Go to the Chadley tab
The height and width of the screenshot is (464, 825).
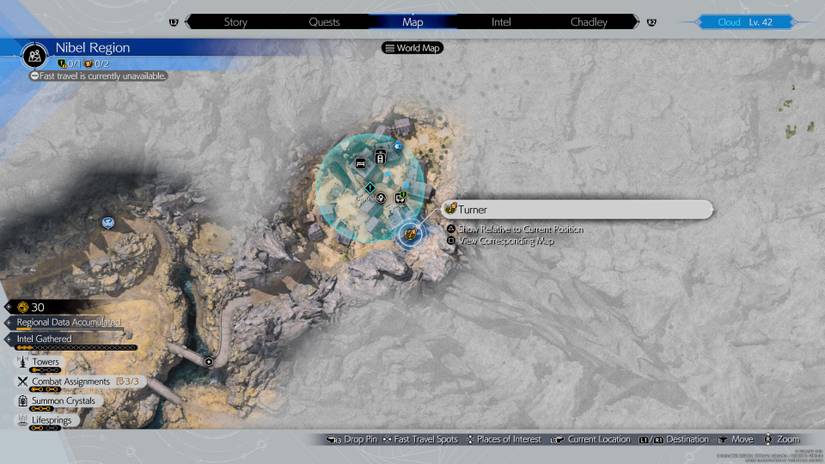point(588,22)
